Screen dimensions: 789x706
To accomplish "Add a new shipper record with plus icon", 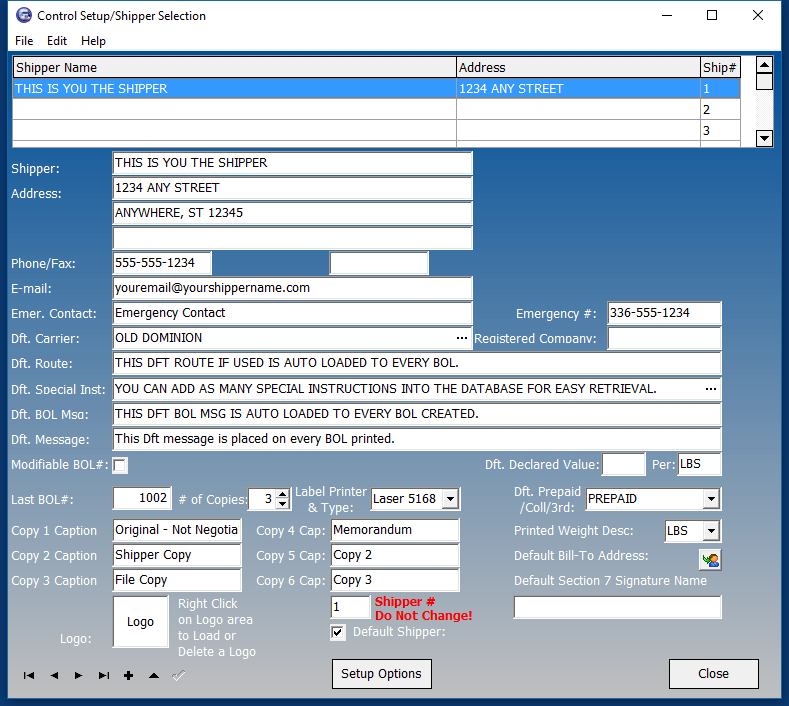I will tap(129, 675).
